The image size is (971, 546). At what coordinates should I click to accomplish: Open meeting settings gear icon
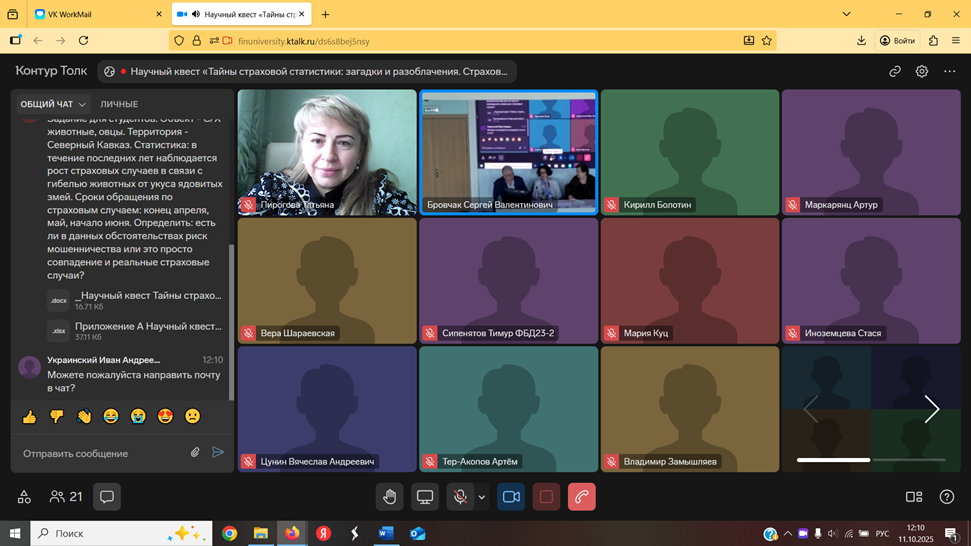pyautogui.click(x=922, y=72)
